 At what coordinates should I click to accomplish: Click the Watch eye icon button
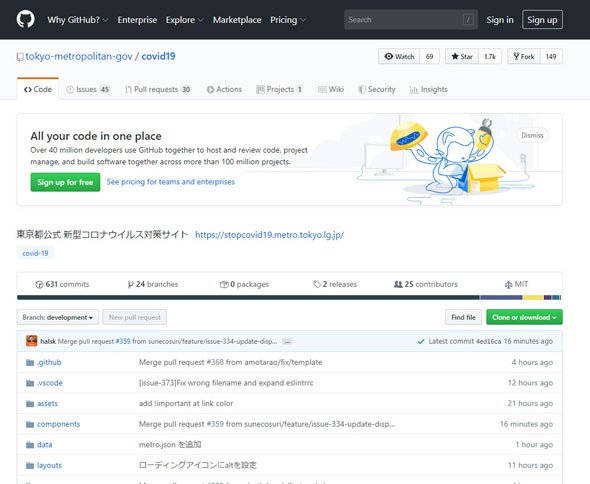pyautogui.click(x=399, y=56)
